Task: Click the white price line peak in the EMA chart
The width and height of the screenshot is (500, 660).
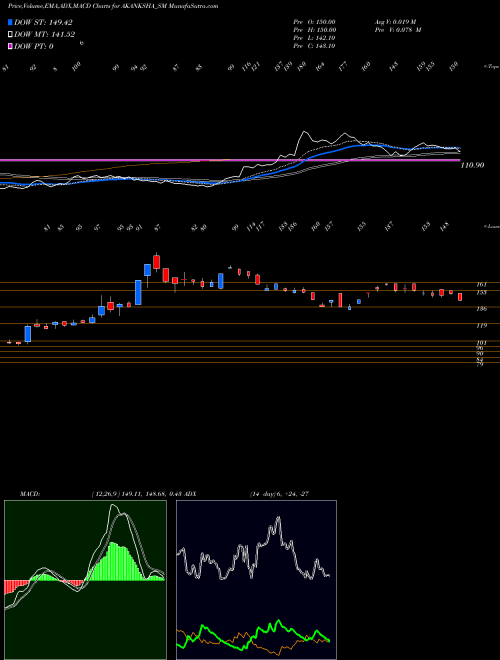Action: [x=304, y=133]
